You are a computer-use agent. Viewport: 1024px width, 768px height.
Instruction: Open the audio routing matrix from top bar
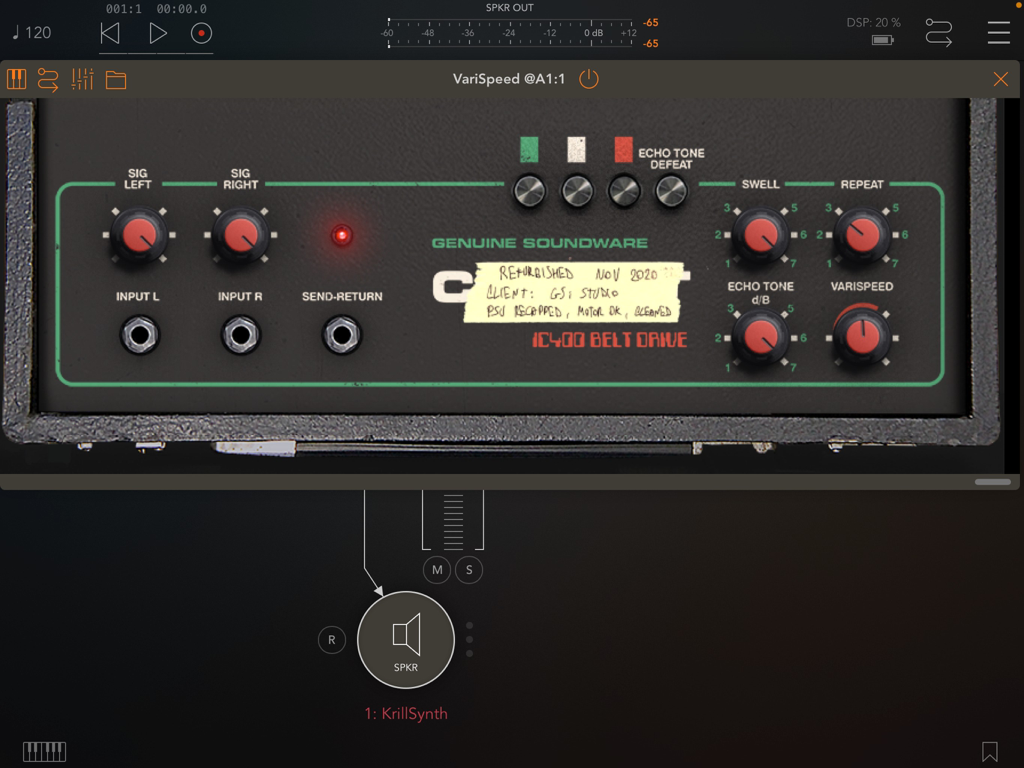click(x=938, y=32)
